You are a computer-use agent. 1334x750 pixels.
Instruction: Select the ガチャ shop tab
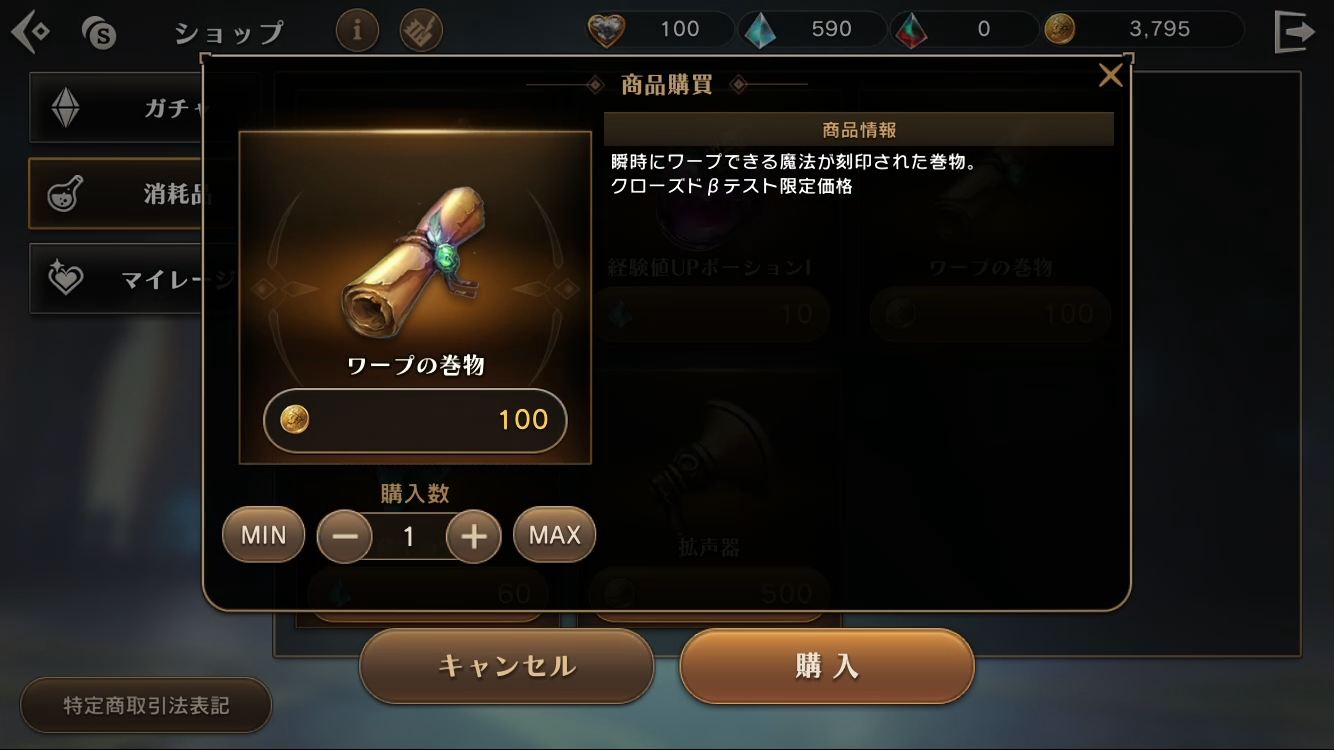click(x=117, y=108)
